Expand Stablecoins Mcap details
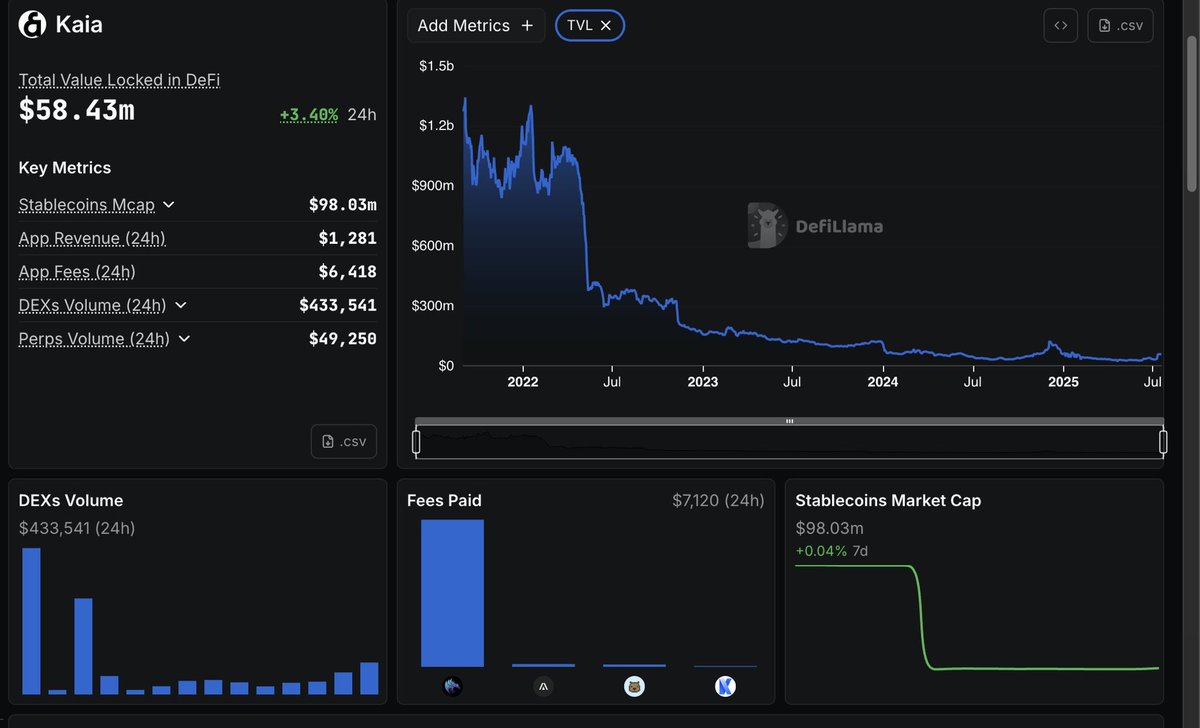 coord(169,205)
